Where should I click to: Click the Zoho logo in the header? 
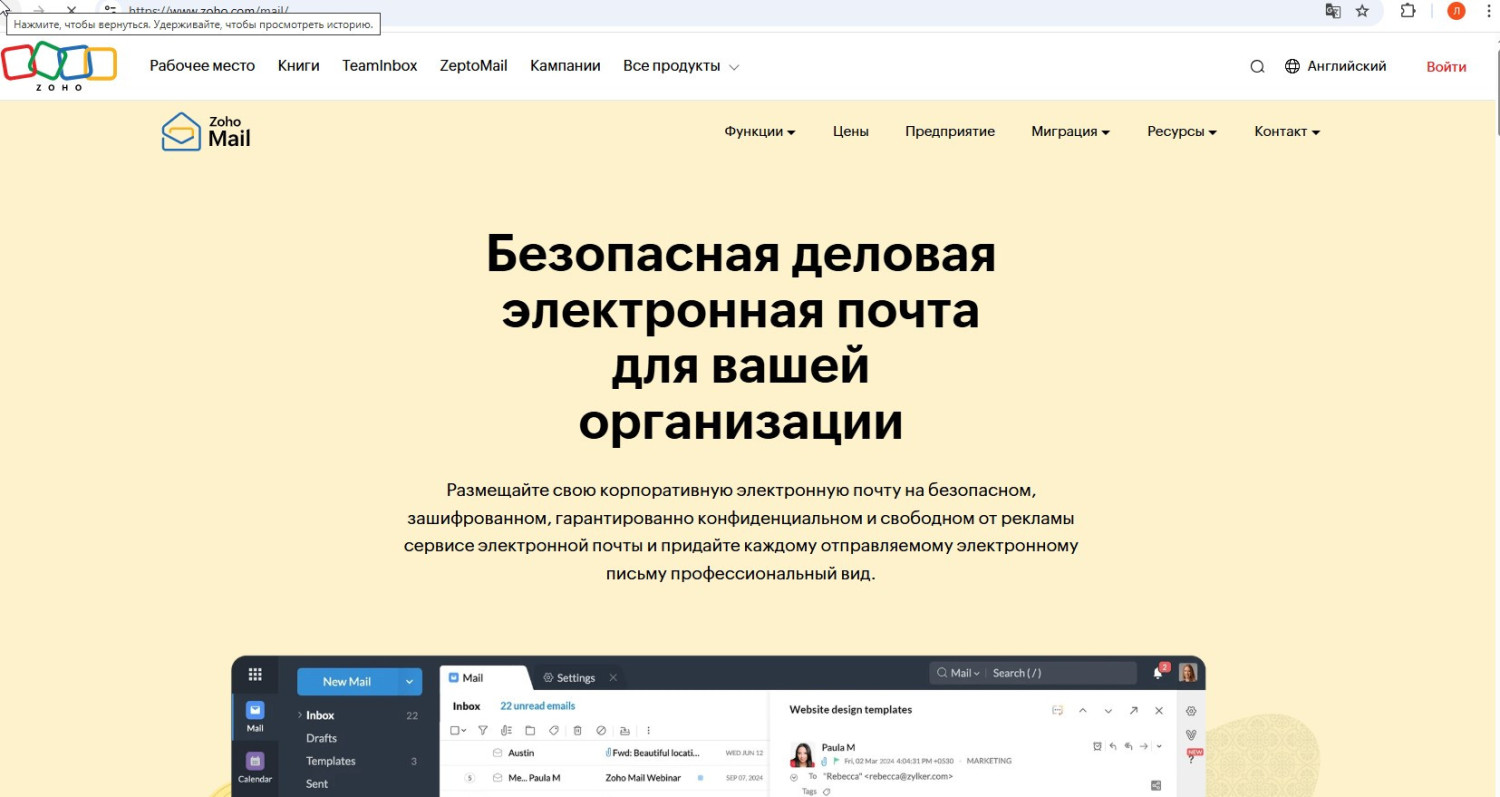(59, 66)
